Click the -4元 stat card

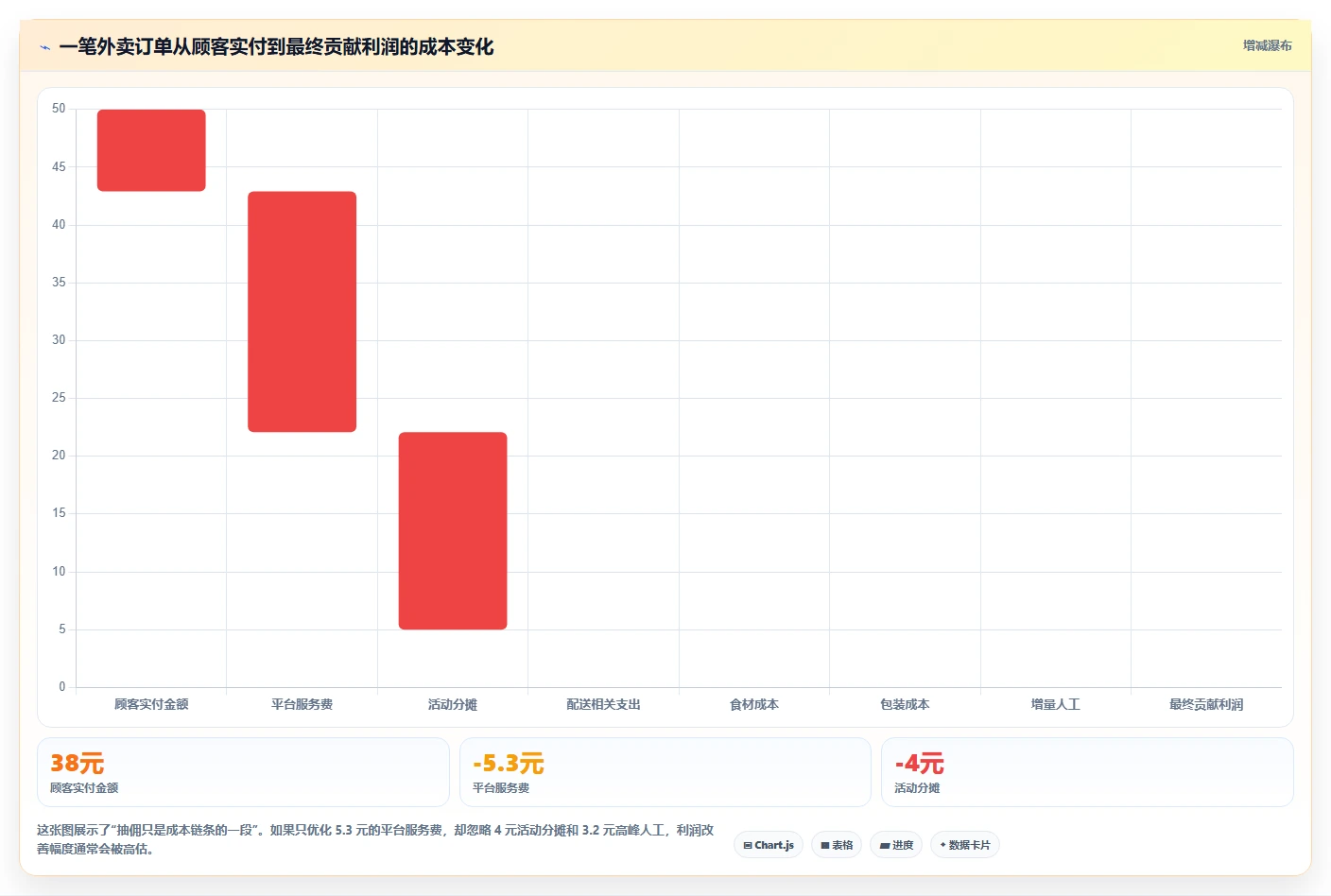1087,772
